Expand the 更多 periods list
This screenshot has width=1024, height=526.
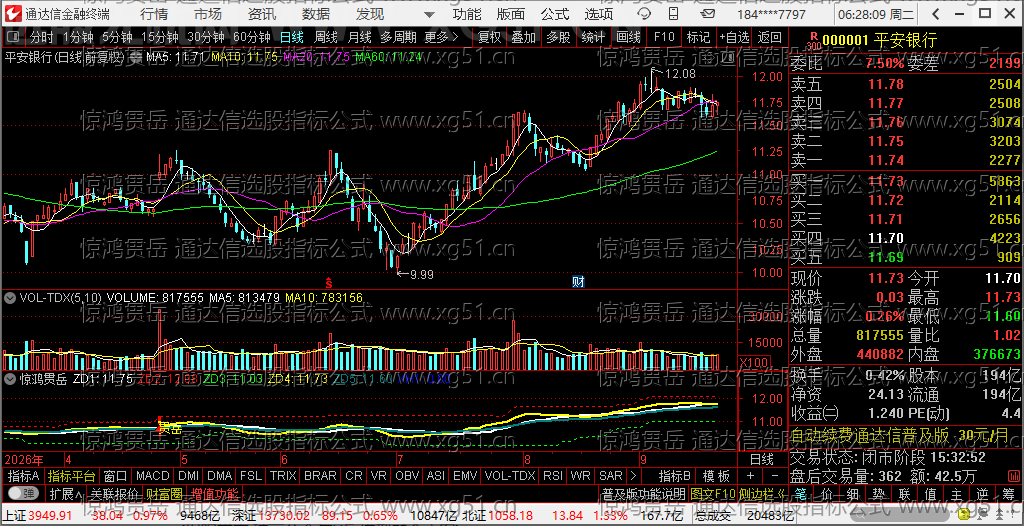[x=441, y=37]
